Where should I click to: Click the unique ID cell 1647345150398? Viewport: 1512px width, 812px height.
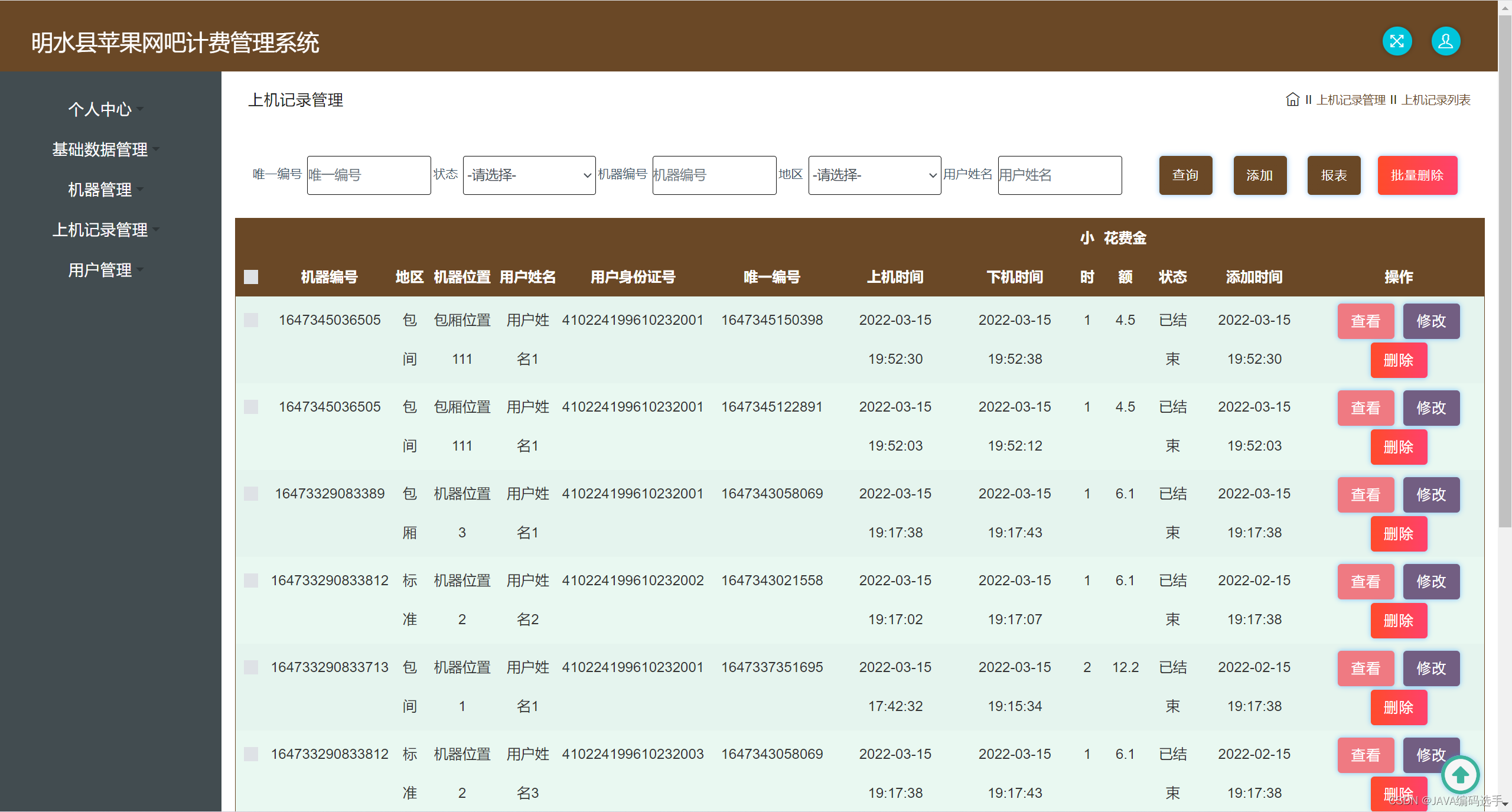coord(772,320)
